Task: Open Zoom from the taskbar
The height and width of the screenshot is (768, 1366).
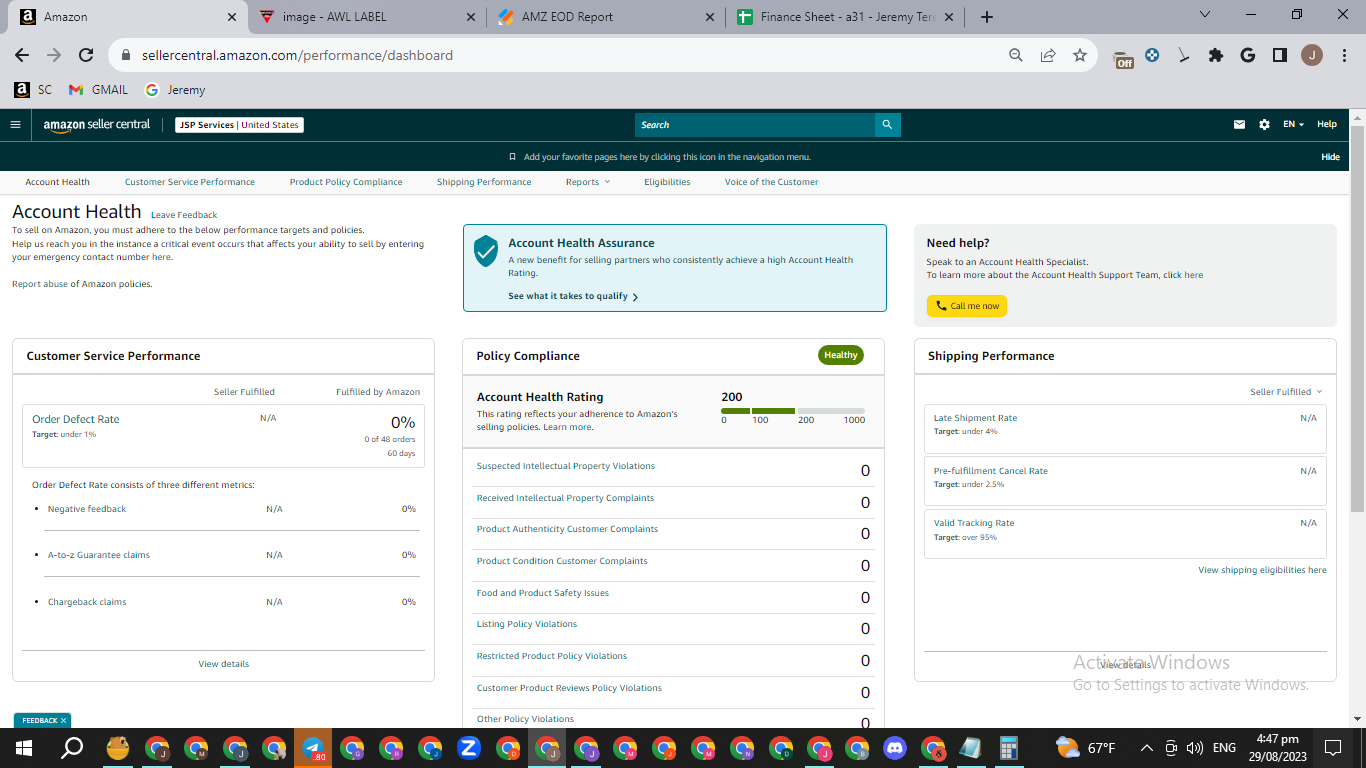Action: 469,748
